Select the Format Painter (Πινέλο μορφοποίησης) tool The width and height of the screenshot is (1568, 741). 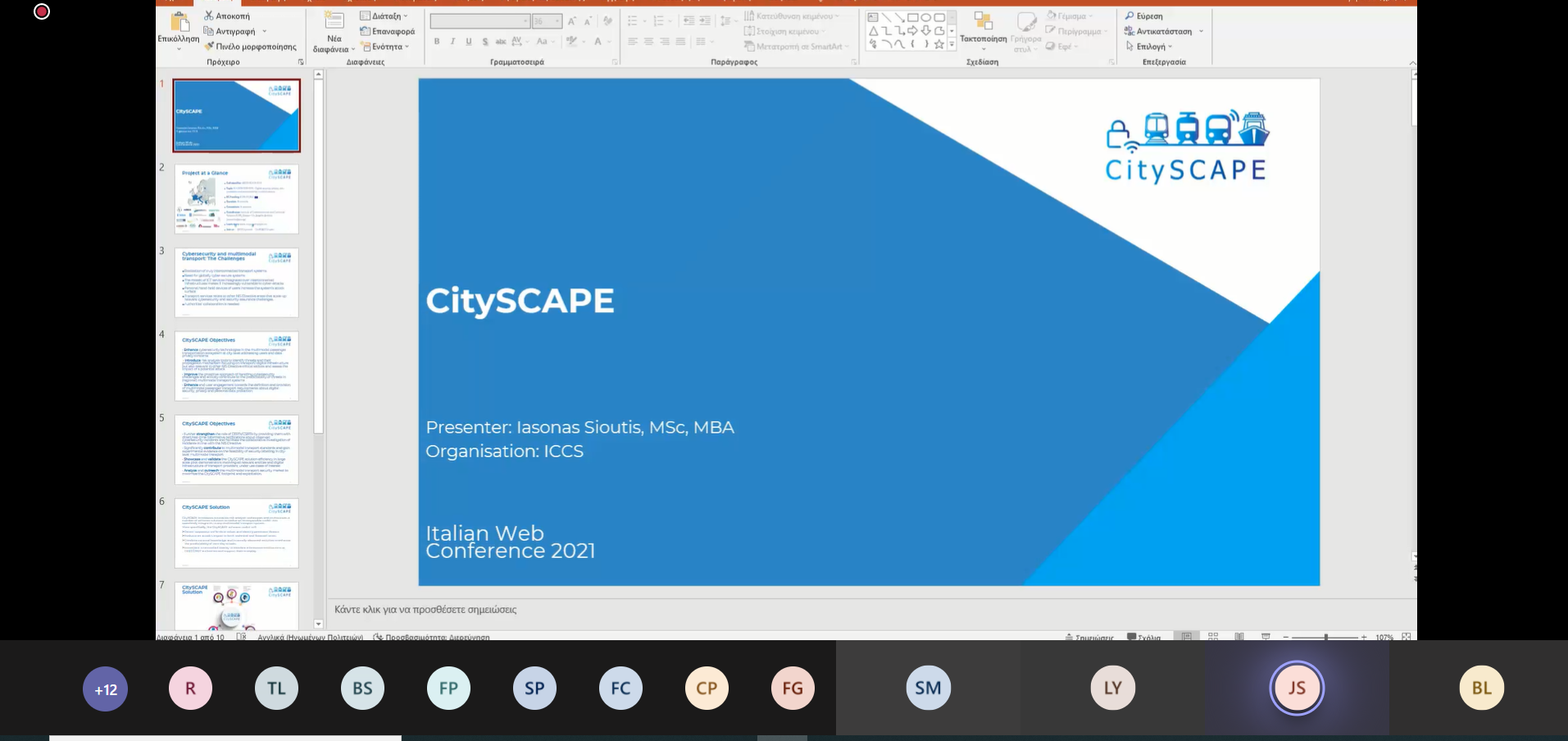pos(210,47)
